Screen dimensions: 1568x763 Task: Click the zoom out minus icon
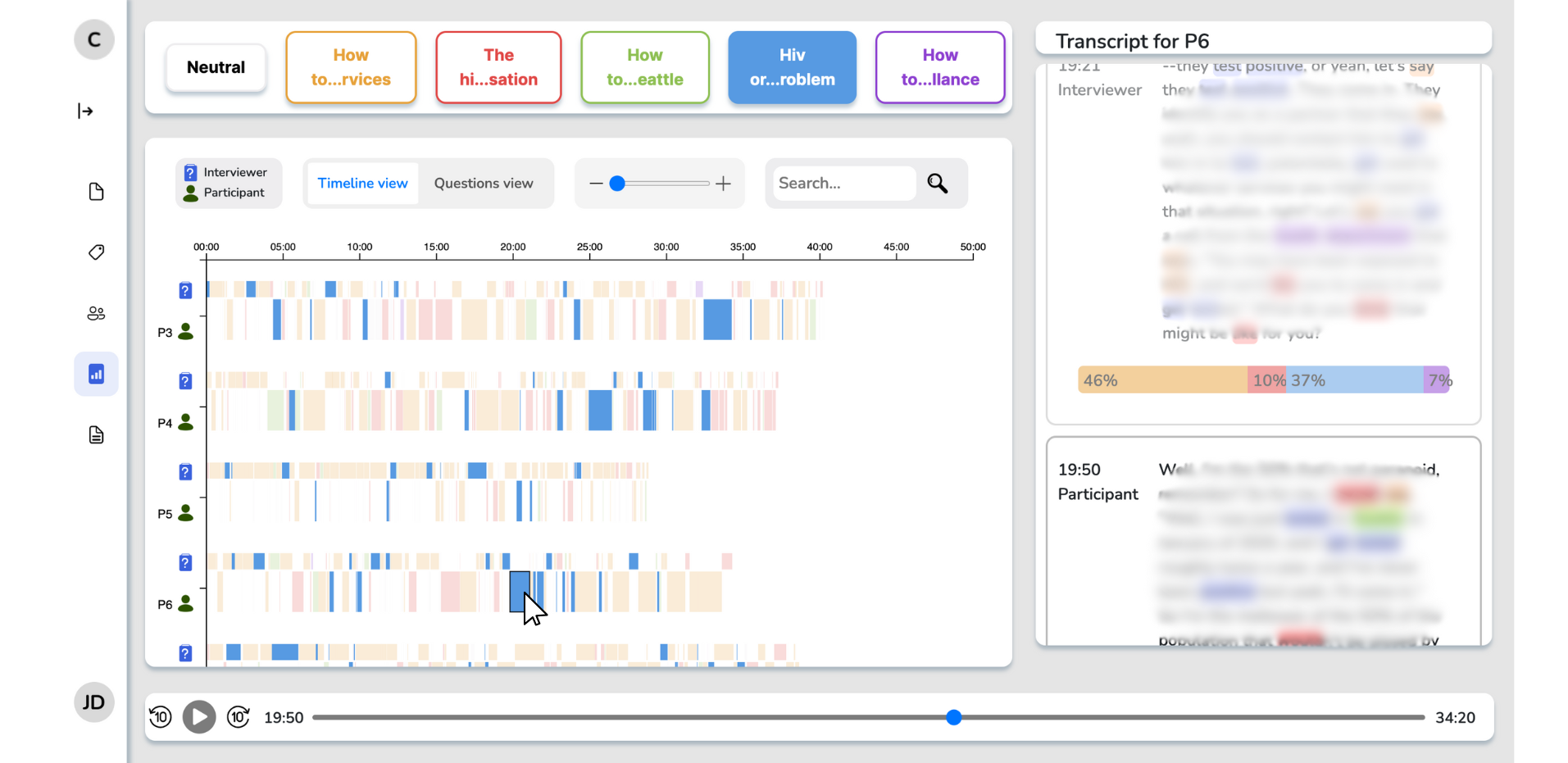(x=596, y=184)
